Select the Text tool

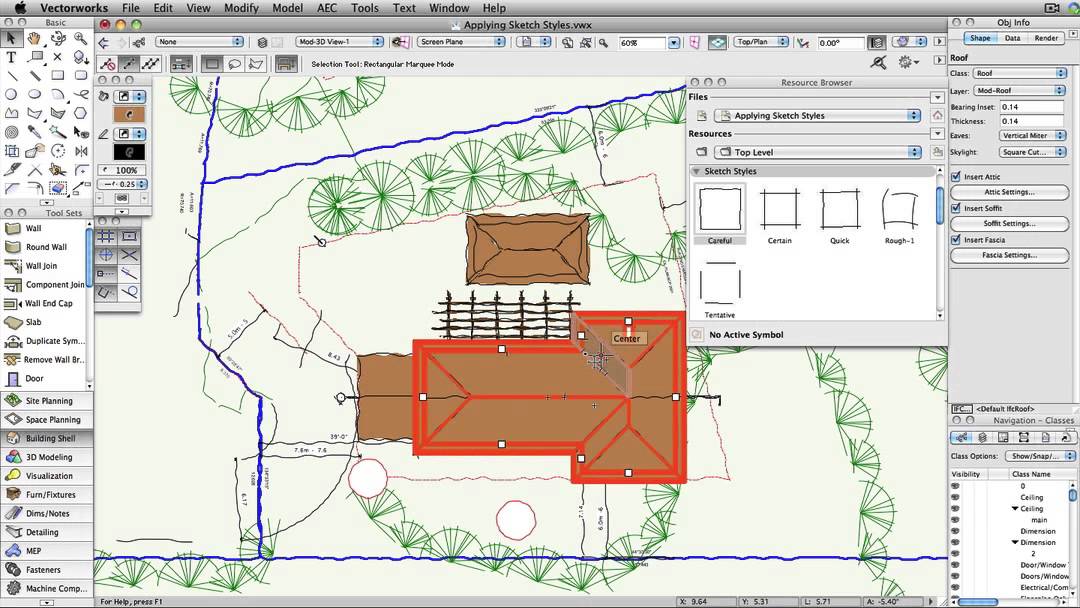[x=11, y=57]
